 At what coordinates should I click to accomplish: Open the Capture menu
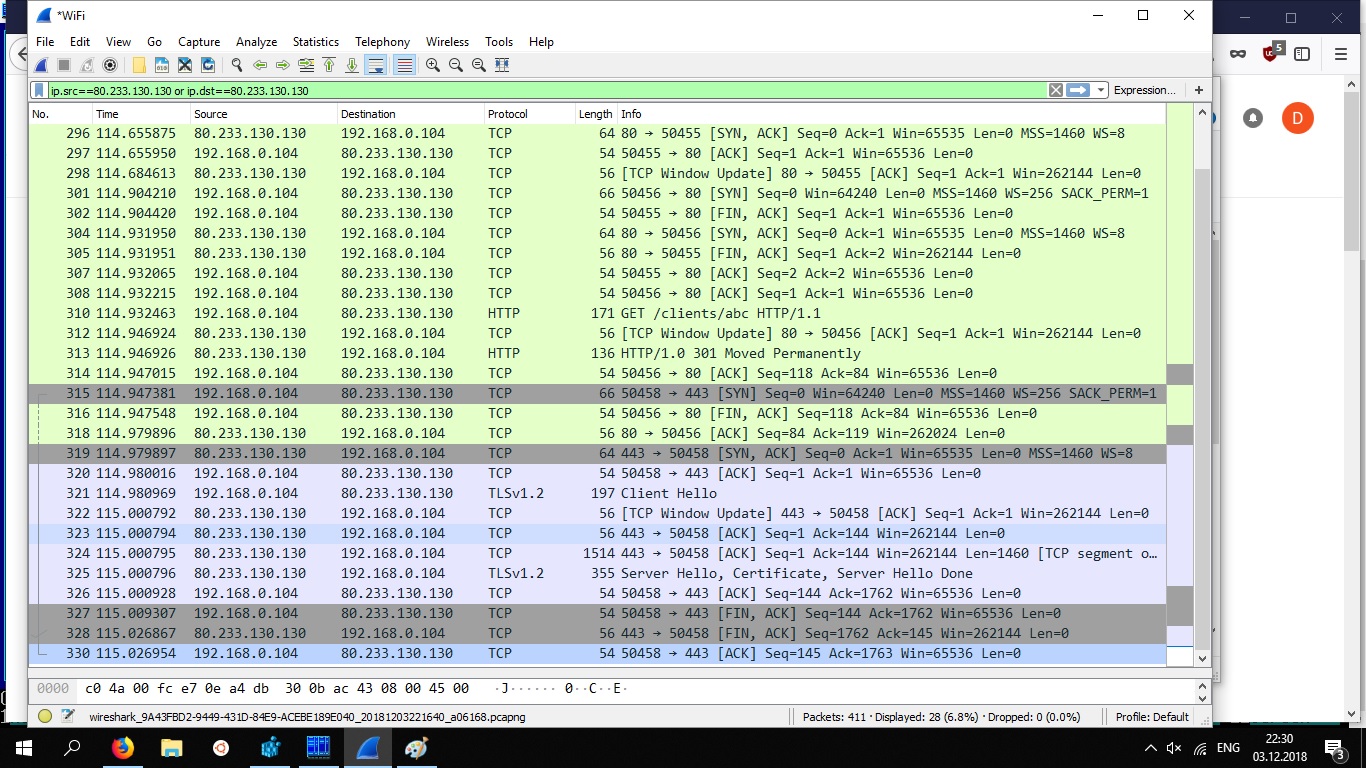(x=199, y=42)
